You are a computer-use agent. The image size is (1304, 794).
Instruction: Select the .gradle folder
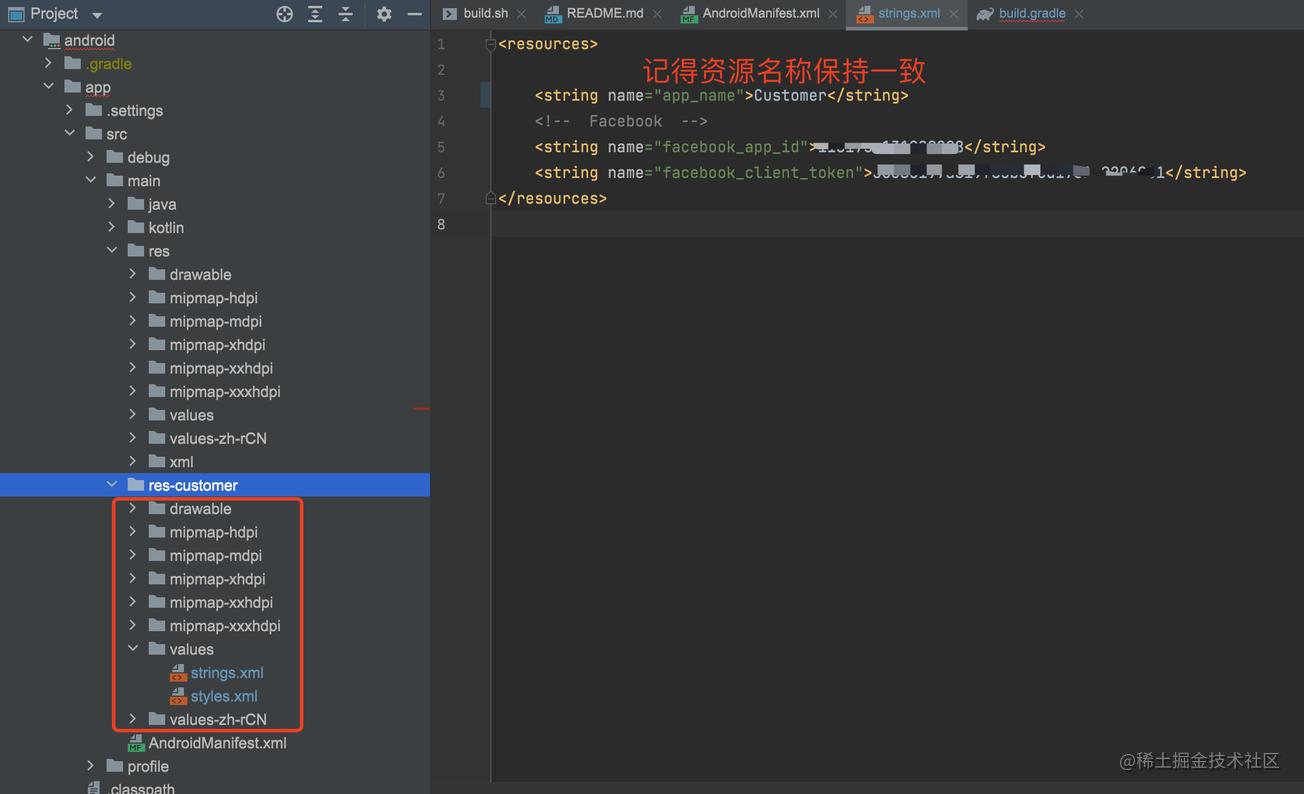[x=108, y=64]
